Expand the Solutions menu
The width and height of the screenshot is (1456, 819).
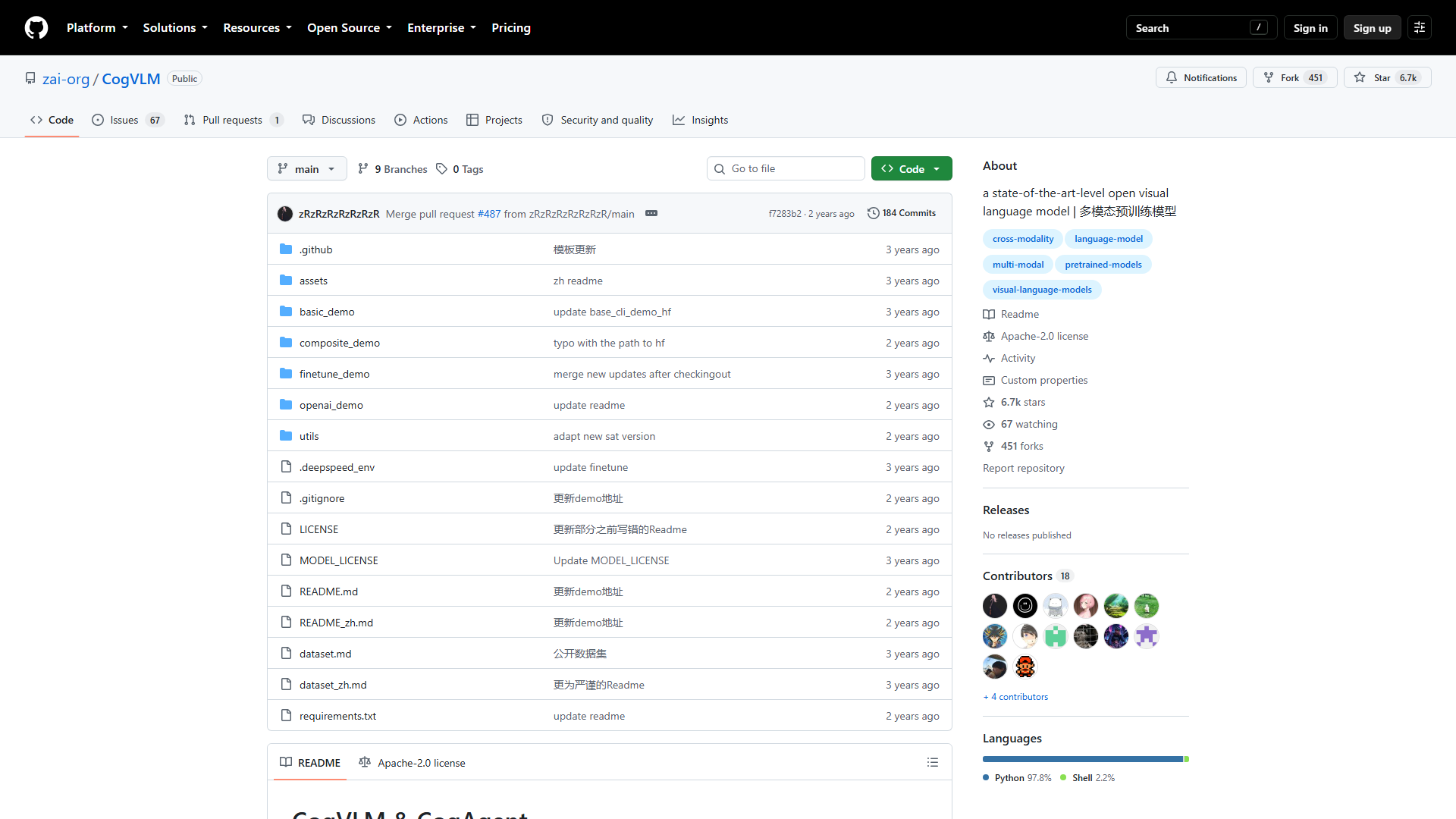[175, 28]
